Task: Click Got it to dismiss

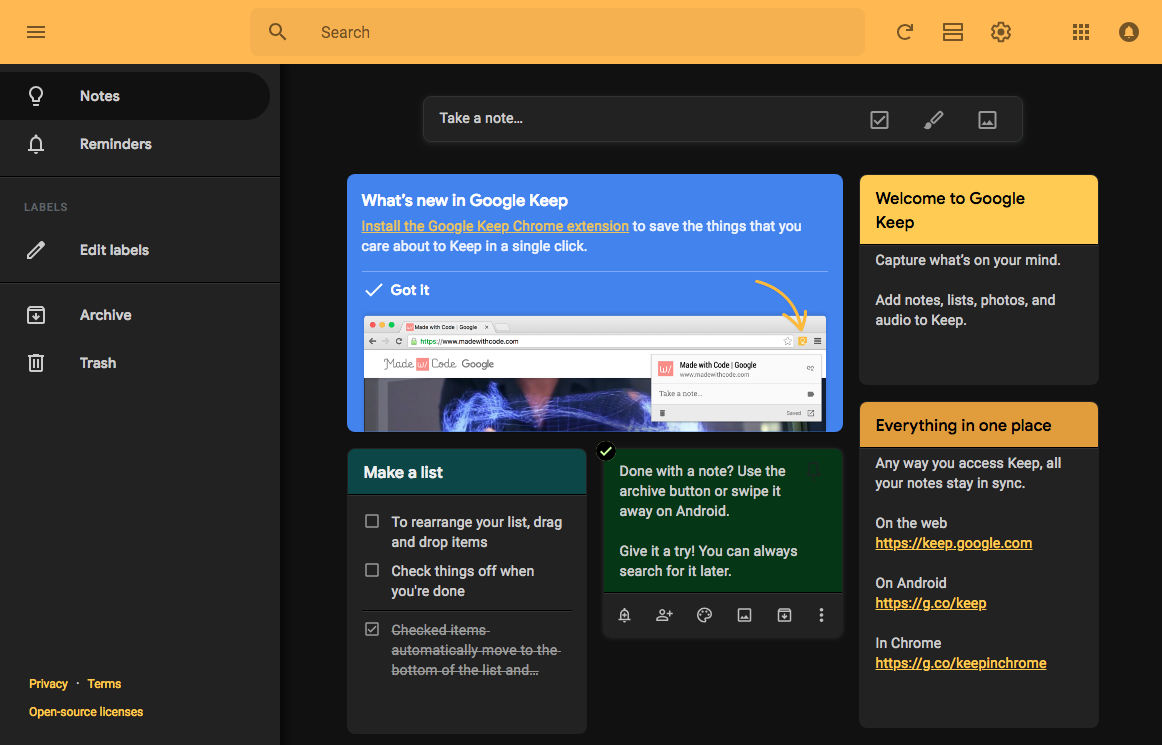Action: 397,290
